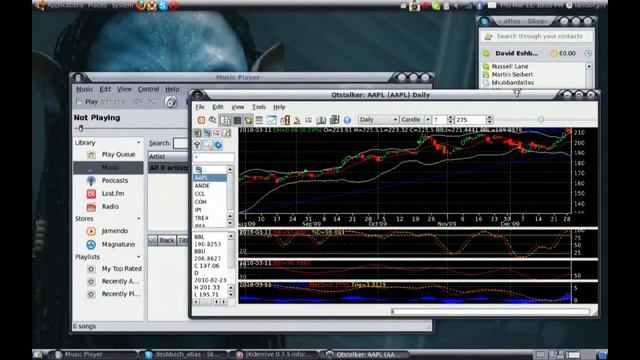Open the Edit menu in Qtstalker
This screenshot has width=640, height=360.
(x=218, y=107)
